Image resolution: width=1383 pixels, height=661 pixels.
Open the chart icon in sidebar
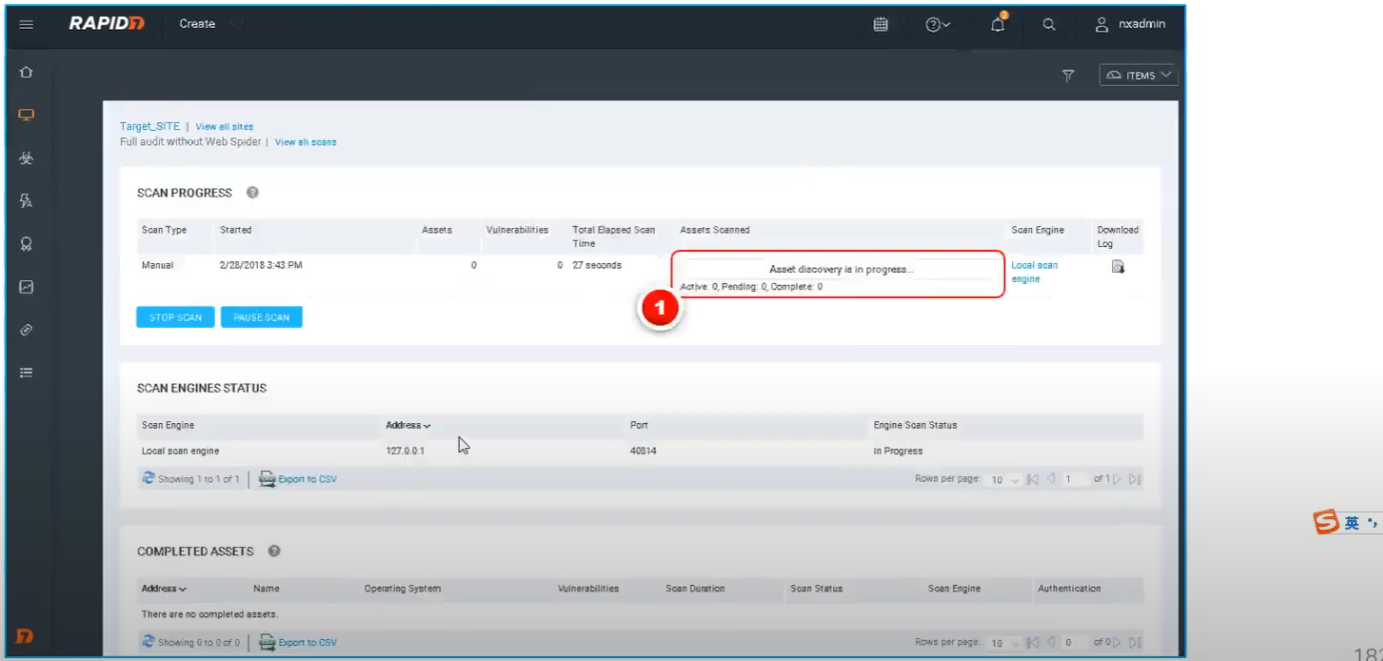pyautogui.click(x=27, y=287)
